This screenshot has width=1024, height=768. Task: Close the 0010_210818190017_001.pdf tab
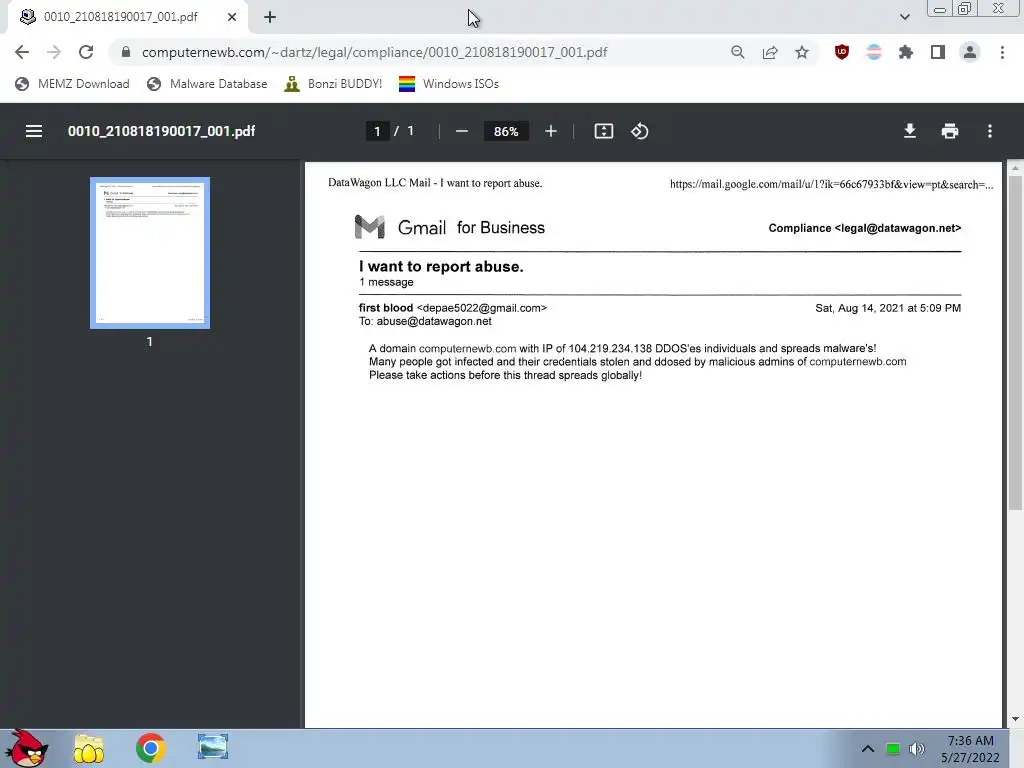pos(232,17)
